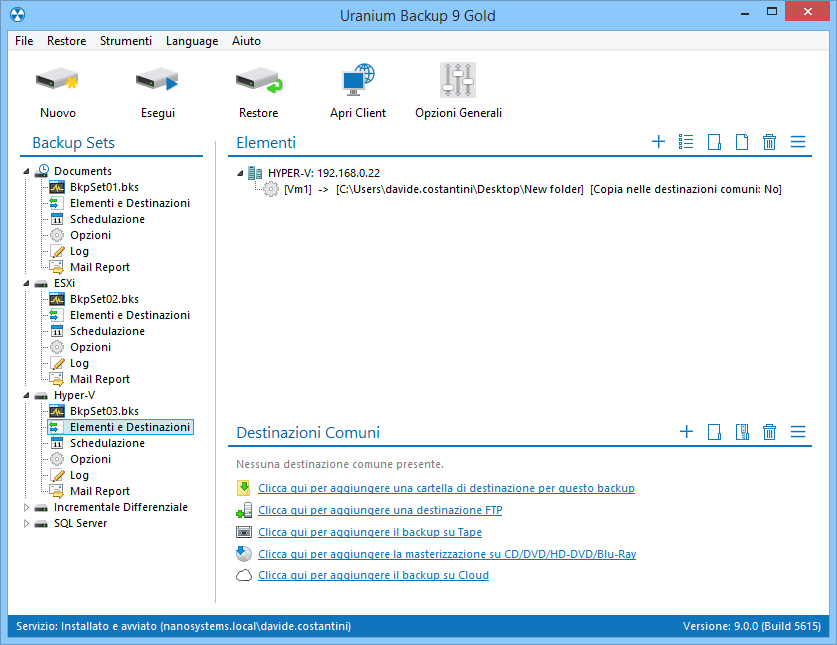Image resolution: width=837 pixels, height=645 pixels.
Task: Click the CD/DVD burning disc icon
Action: [244, 554]
